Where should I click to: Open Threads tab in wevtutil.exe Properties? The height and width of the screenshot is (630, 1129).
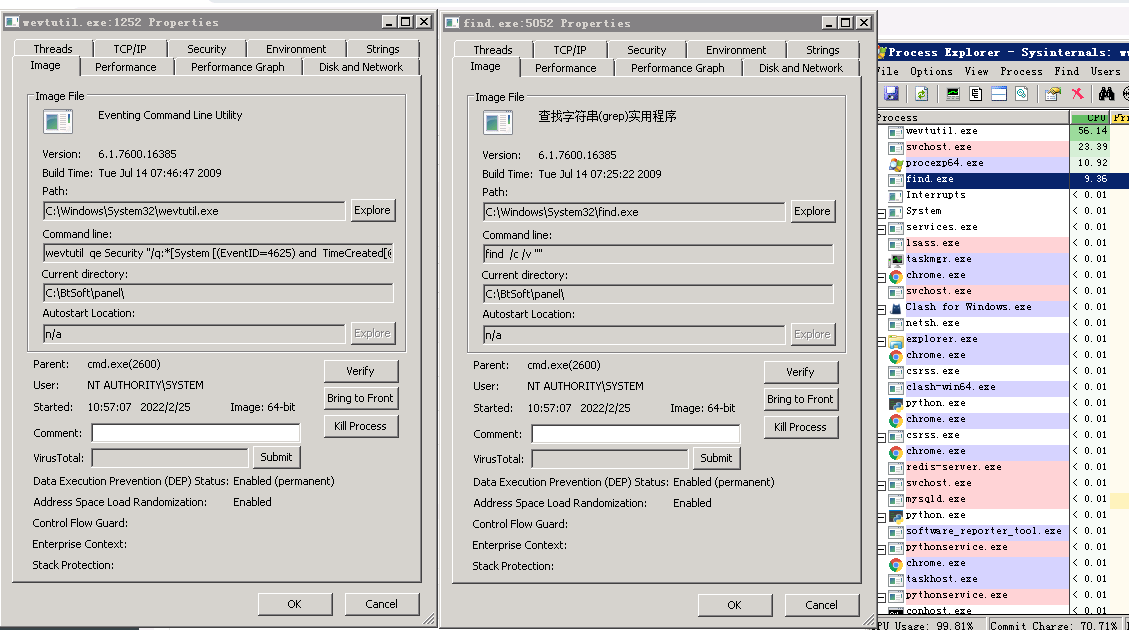point(53,49)
